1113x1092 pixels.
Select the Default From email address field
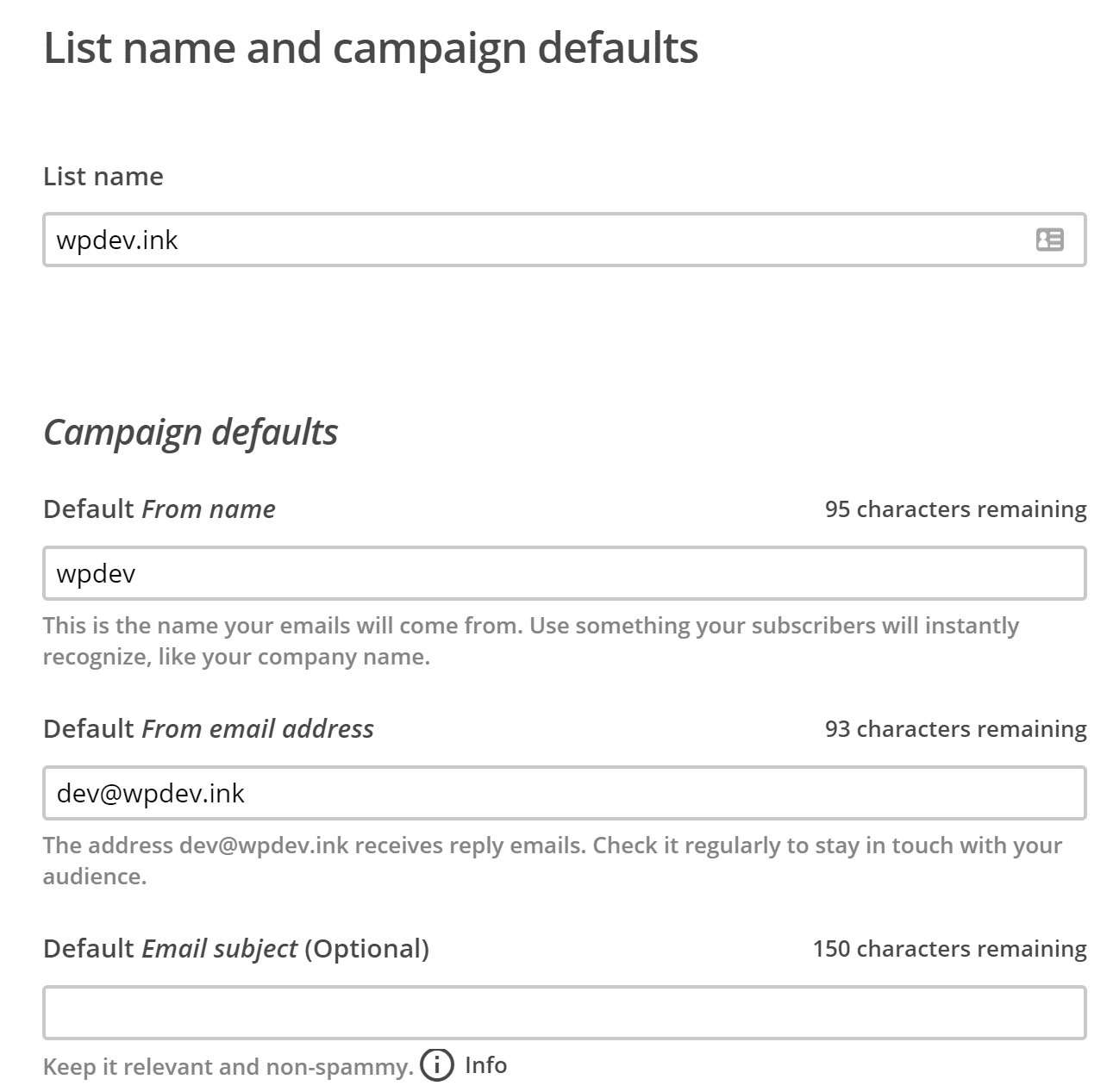coord(564,793)
